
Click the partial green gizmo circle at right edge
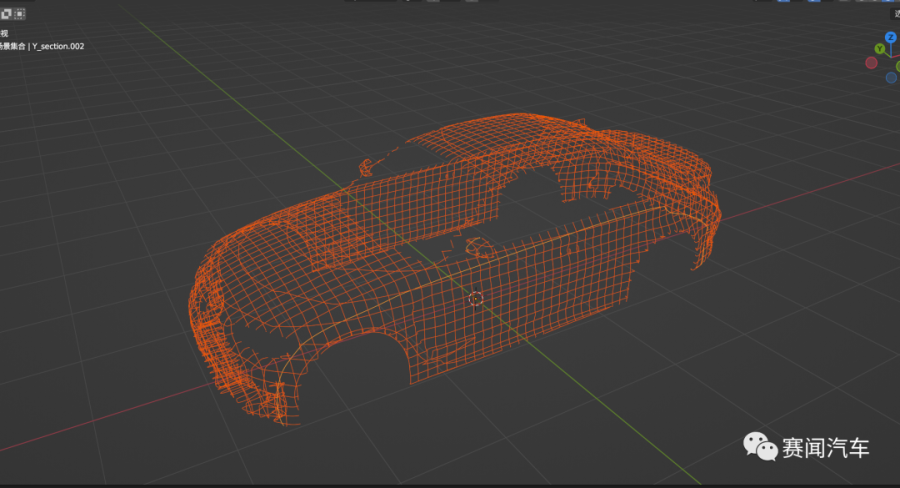[897, 66]
